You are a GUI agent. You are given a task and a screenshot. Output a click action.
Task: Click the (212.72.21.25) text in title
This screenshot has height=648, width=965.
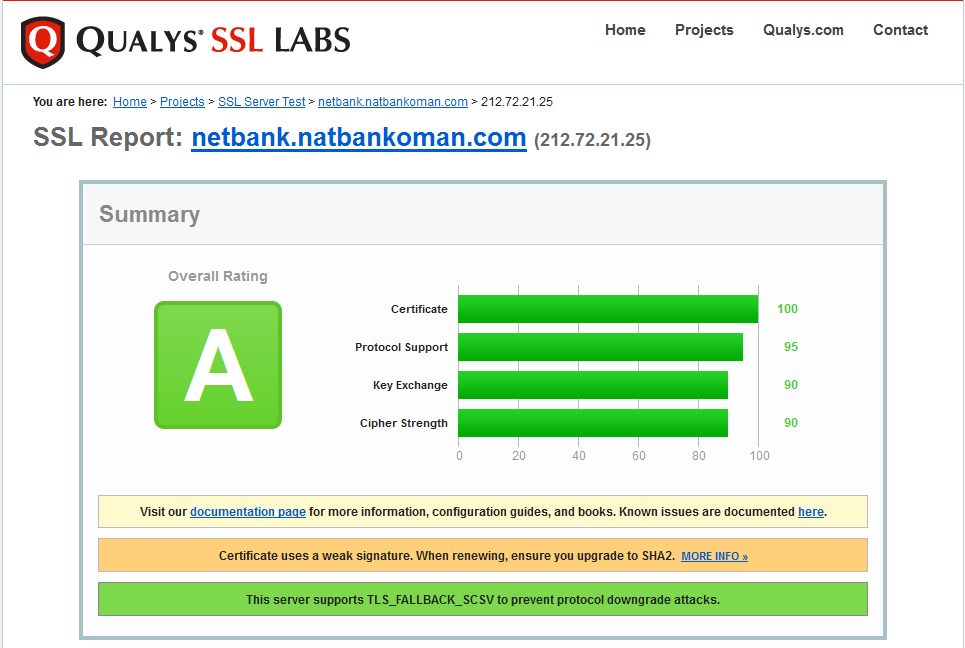coord(592,140)
